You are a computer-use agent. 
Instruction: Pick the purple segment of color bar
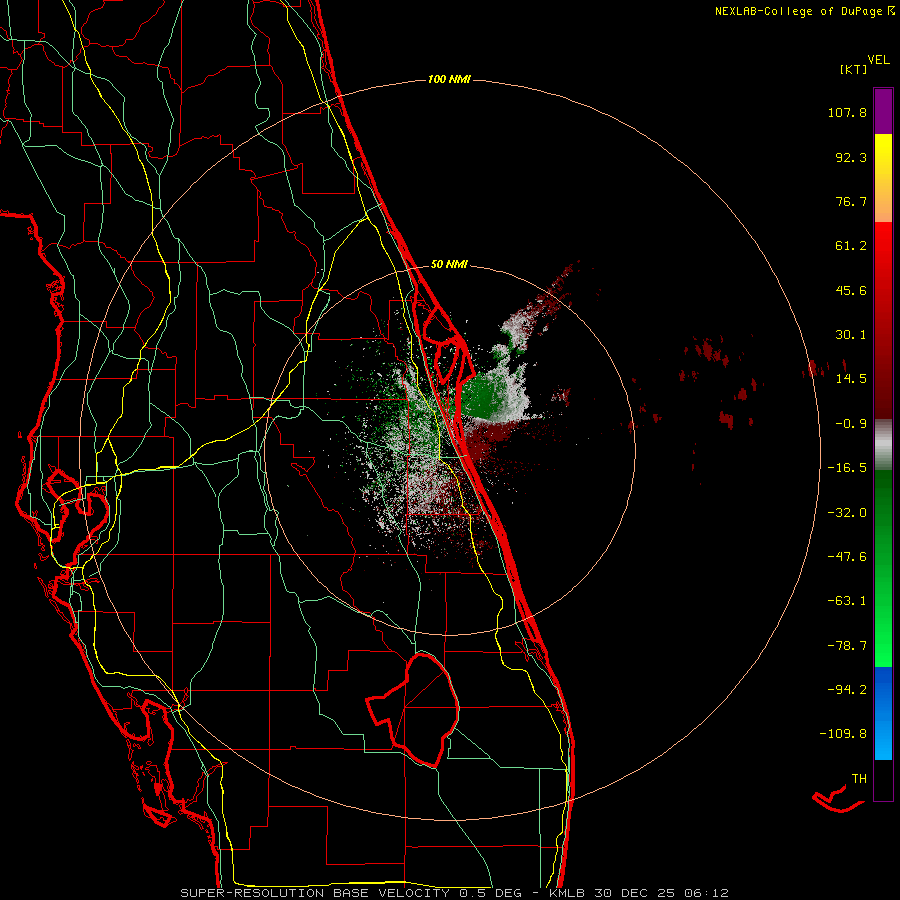[x=883, y=111]
